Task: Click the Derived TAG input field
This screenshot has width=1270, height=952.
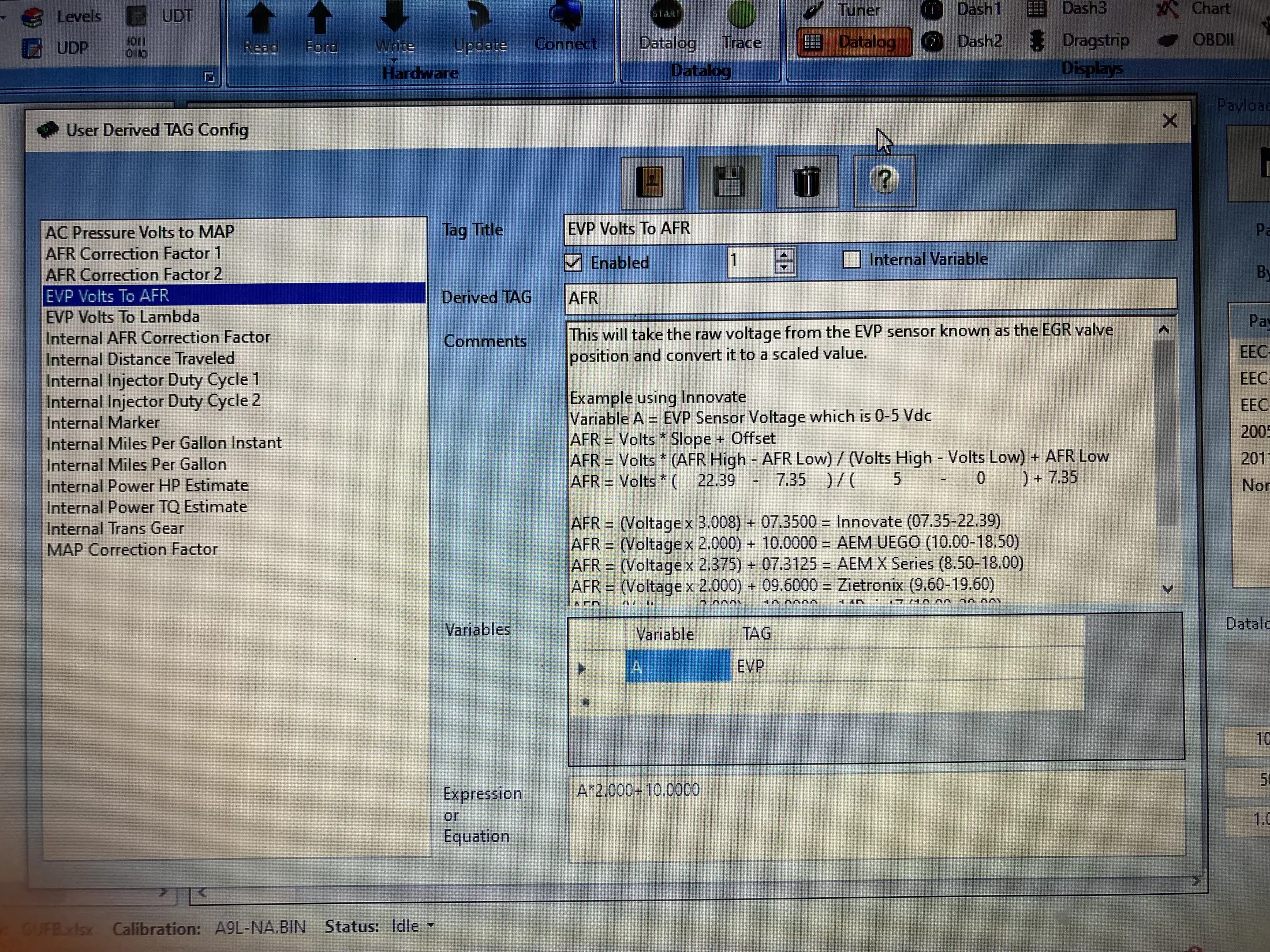Action: (870, 297)
